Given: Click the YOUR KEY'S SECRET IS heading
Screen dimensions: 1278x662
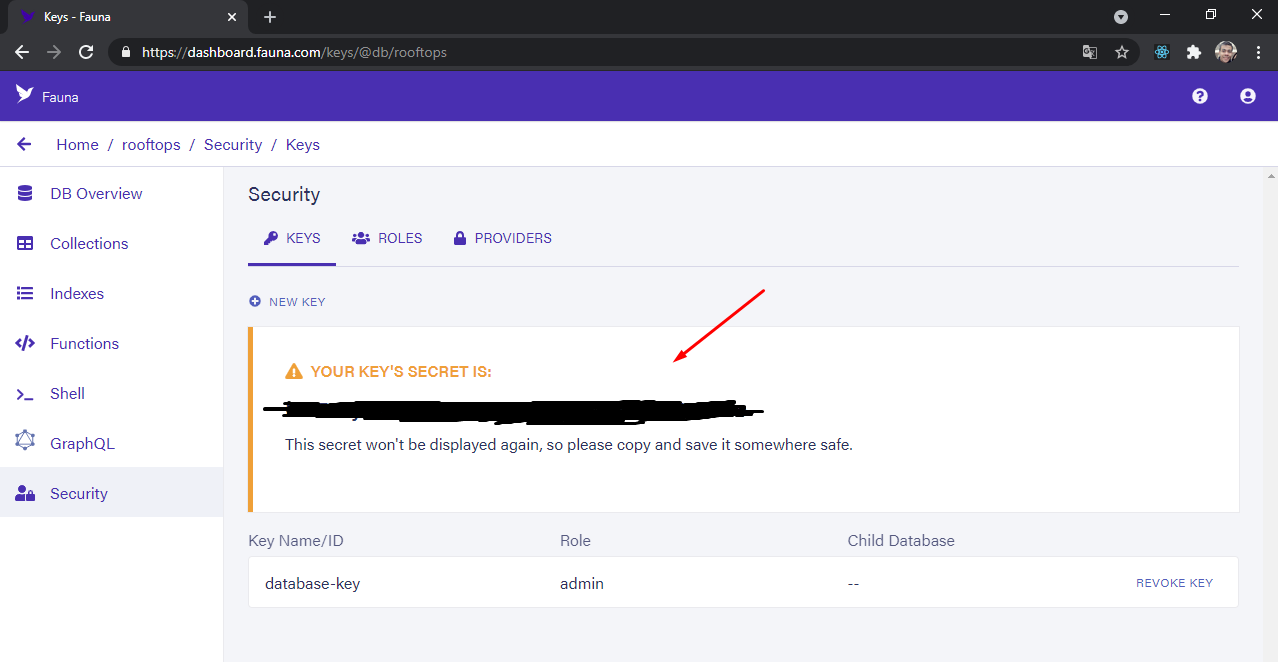Looking at the screenshot, I should 401,372.
